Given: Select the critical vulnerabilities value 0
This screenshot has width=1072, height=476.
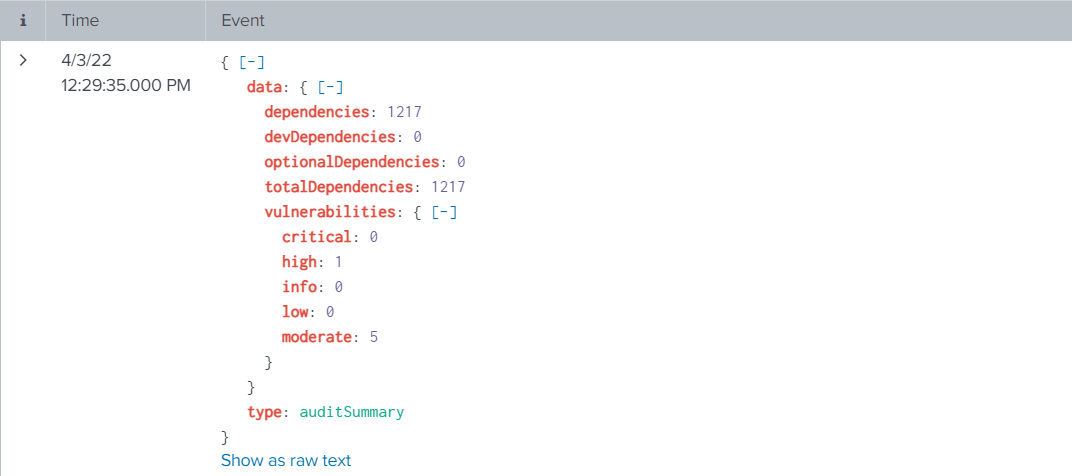Looking at the screenshot, I should [373, 237].
